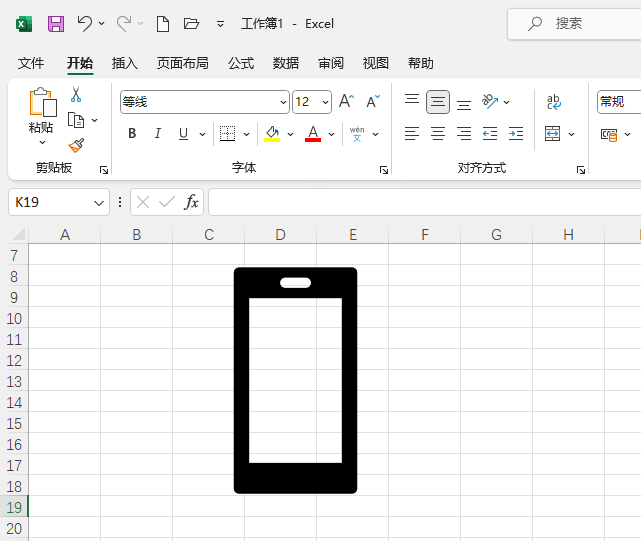Open the Name Box K19 dropdown
Screen dimensions: 641x541
click(99, 203)
